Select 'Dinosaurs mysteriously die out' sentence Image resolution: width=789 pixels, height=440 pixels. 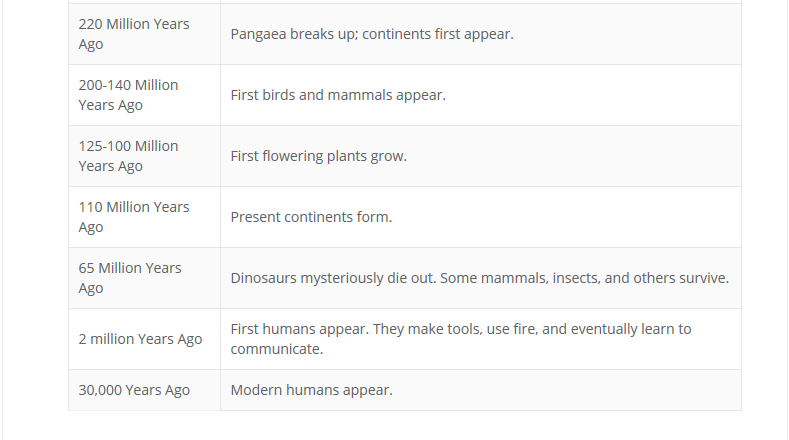click(333, 278)
